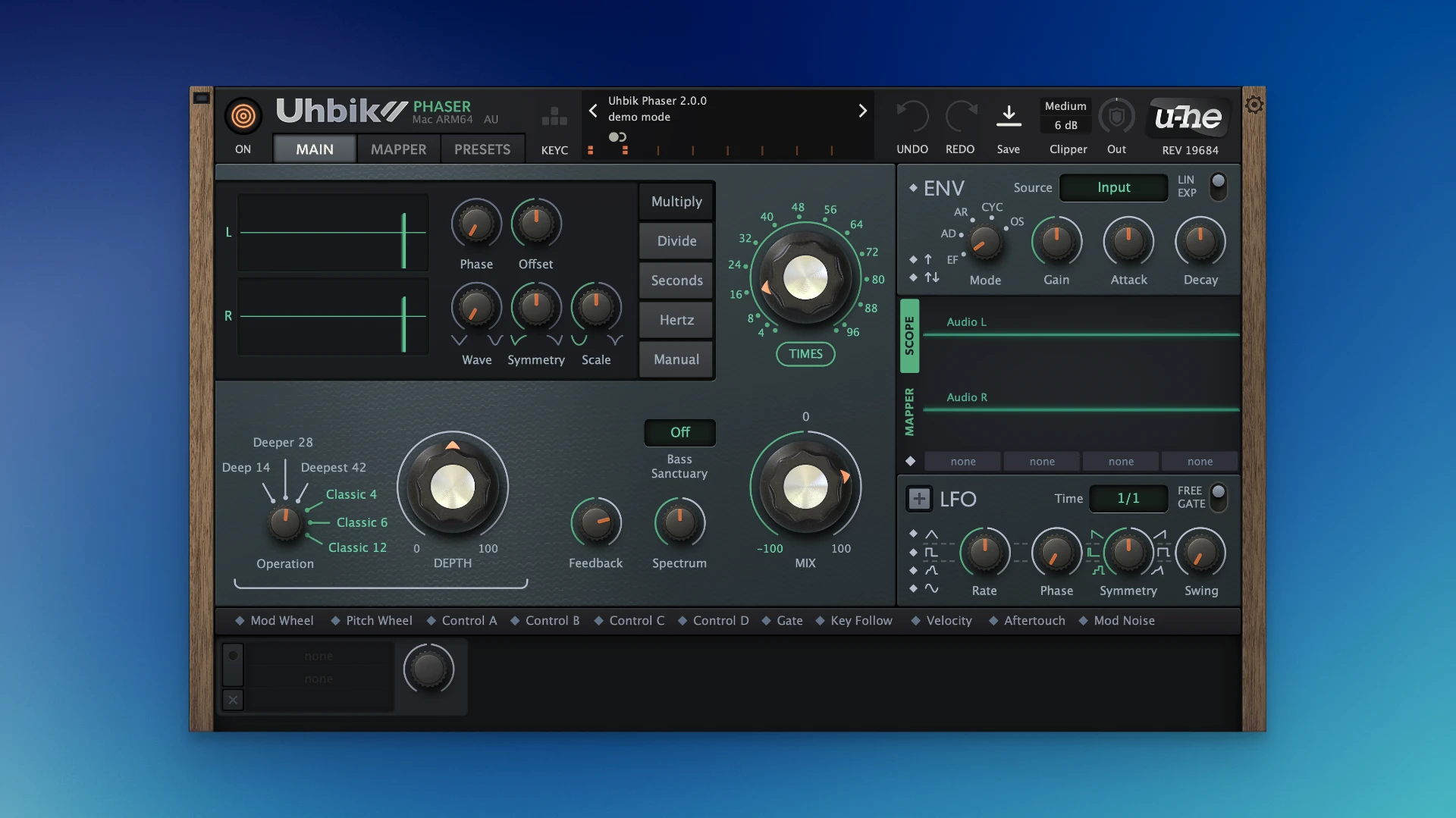Viewport: 1456px width, 818px height.
Task: Open the u-he logo menu
Action: pyautogui.click(x=1188, y=117)
